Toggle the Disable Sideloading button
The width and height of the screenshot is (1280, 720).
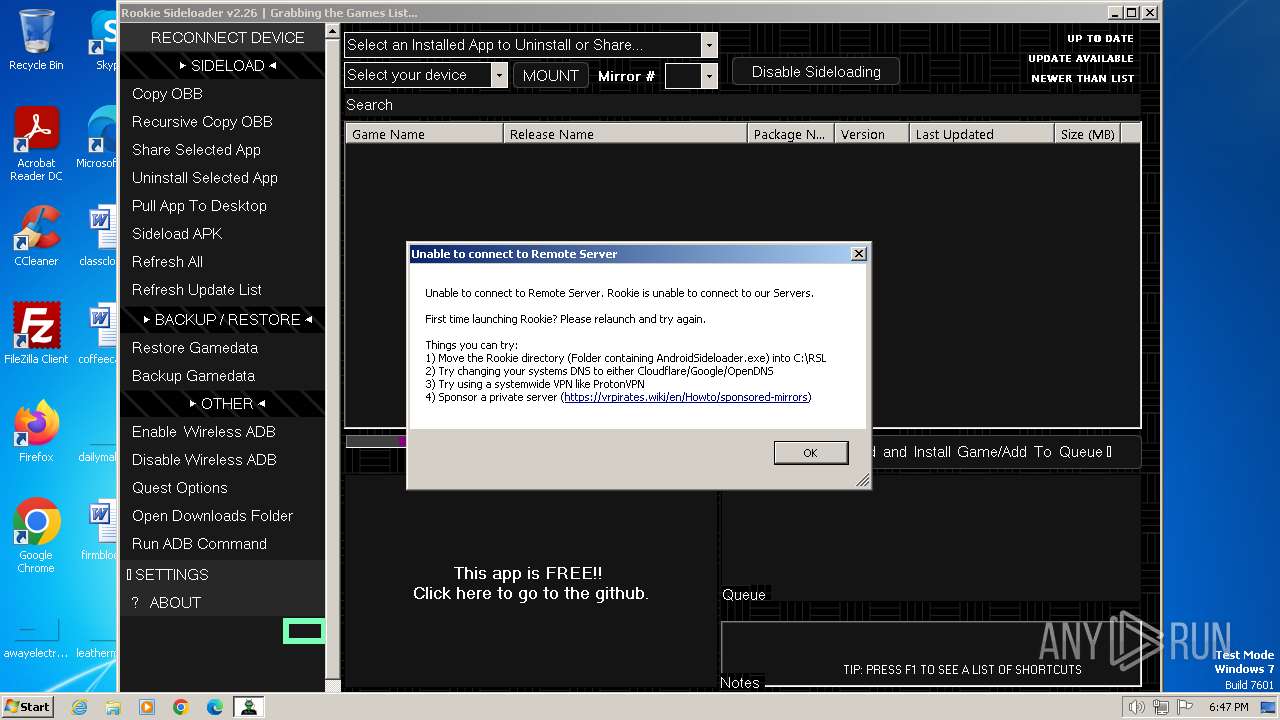pyautogui.click(x=816, y=72)
